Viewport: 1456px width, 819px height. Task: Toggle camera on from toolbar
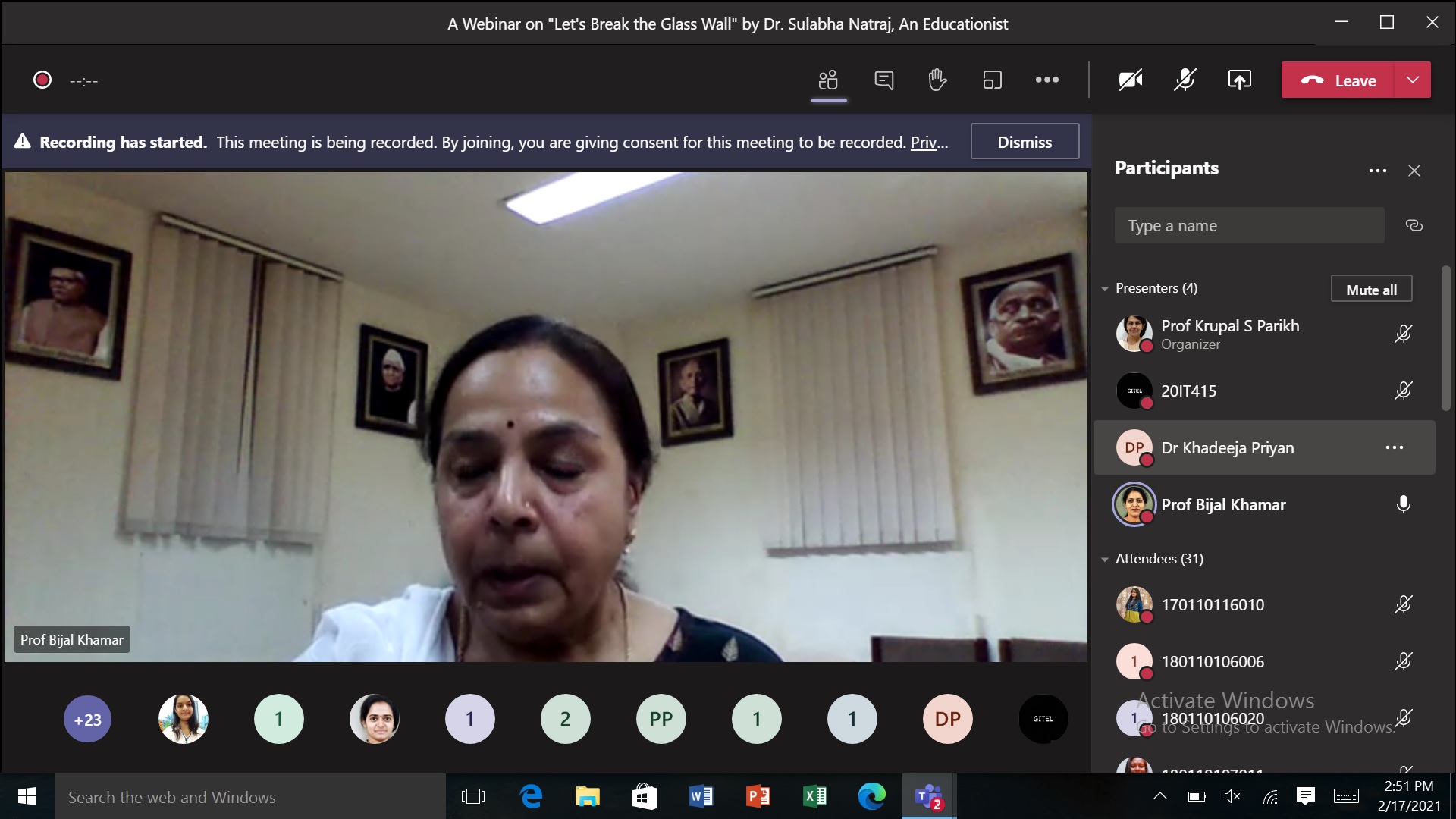1130,80
